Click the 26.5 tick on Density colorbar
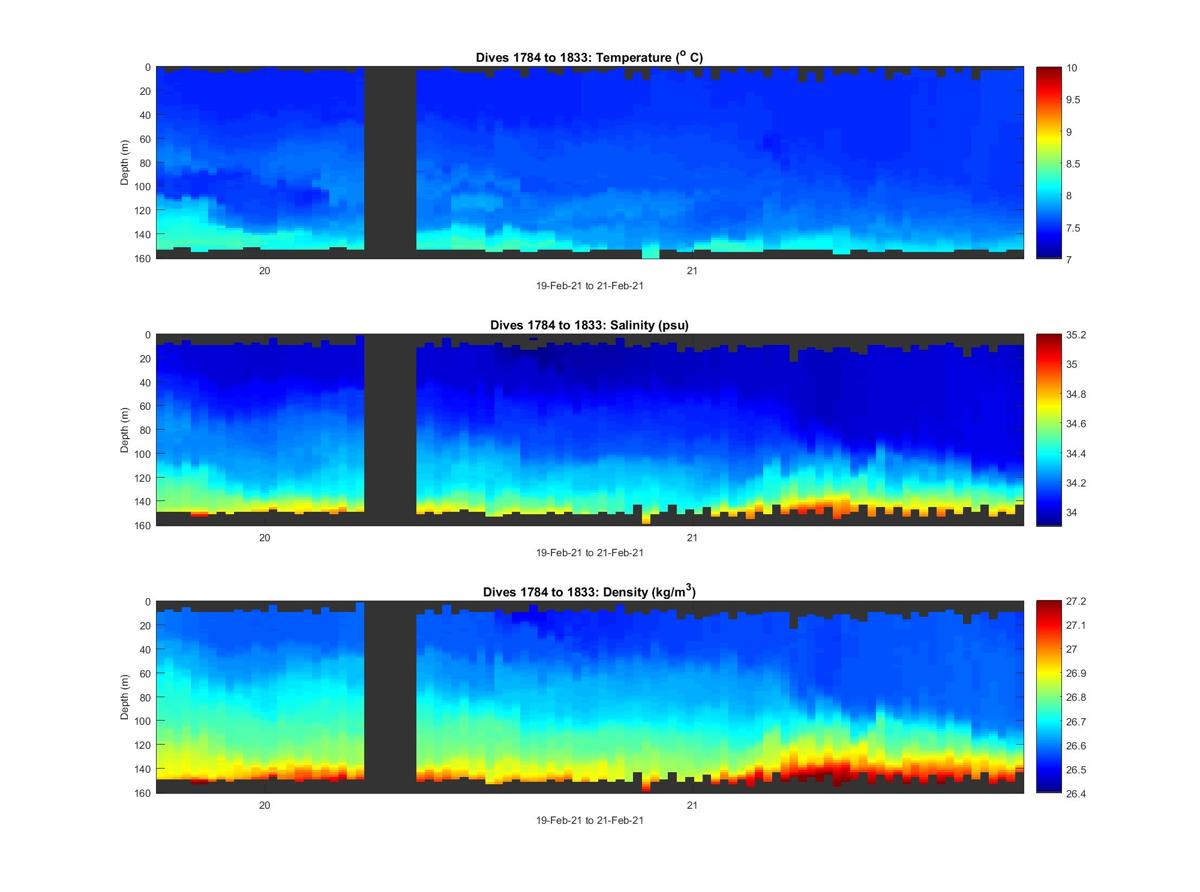1200x892 pixels. (x=1078, y=770)
